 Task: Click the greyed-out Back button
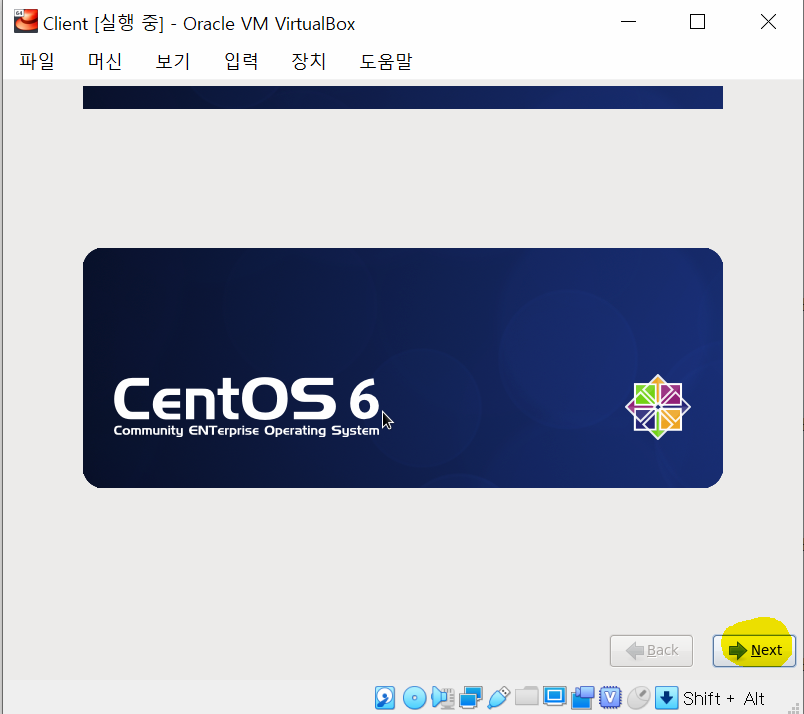(651, 650)
